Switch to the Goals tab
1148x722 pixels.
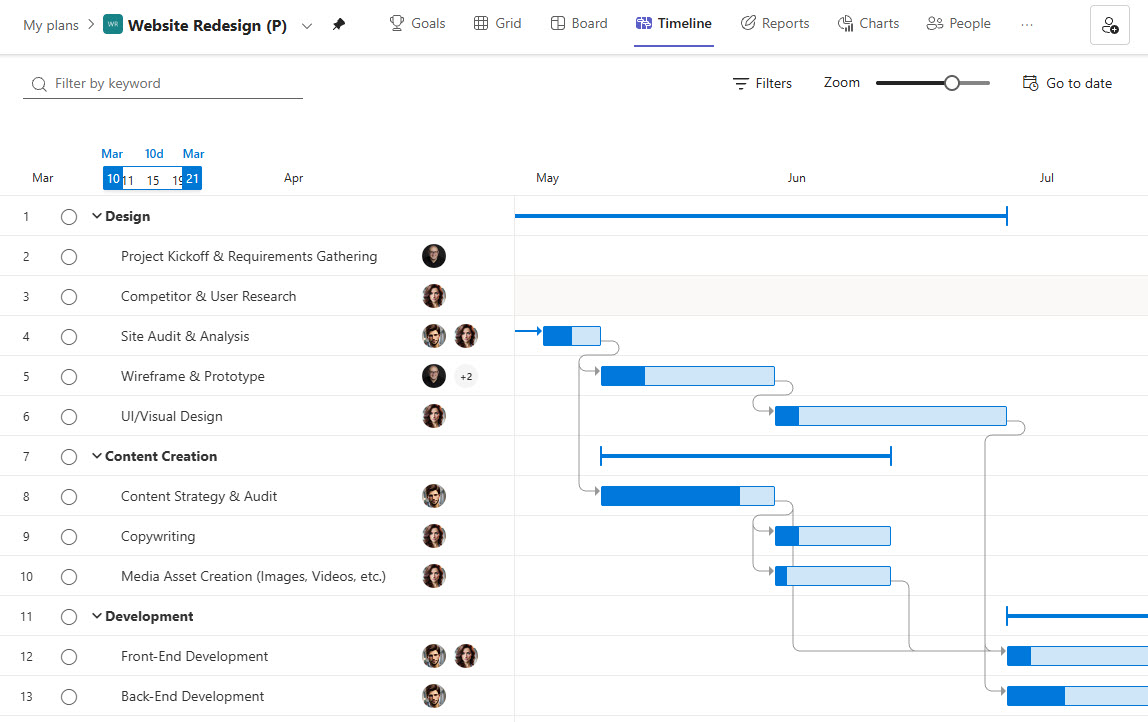tap(417, 23)
